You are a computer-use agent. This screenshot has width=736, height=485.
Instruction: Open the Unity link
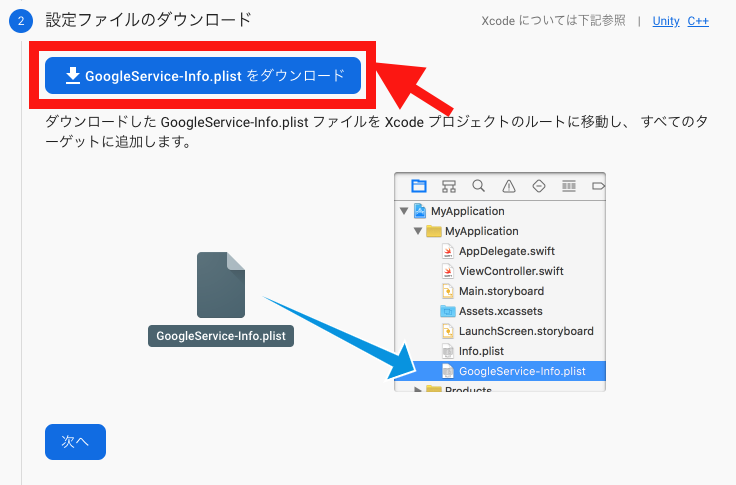coord(666,21)
